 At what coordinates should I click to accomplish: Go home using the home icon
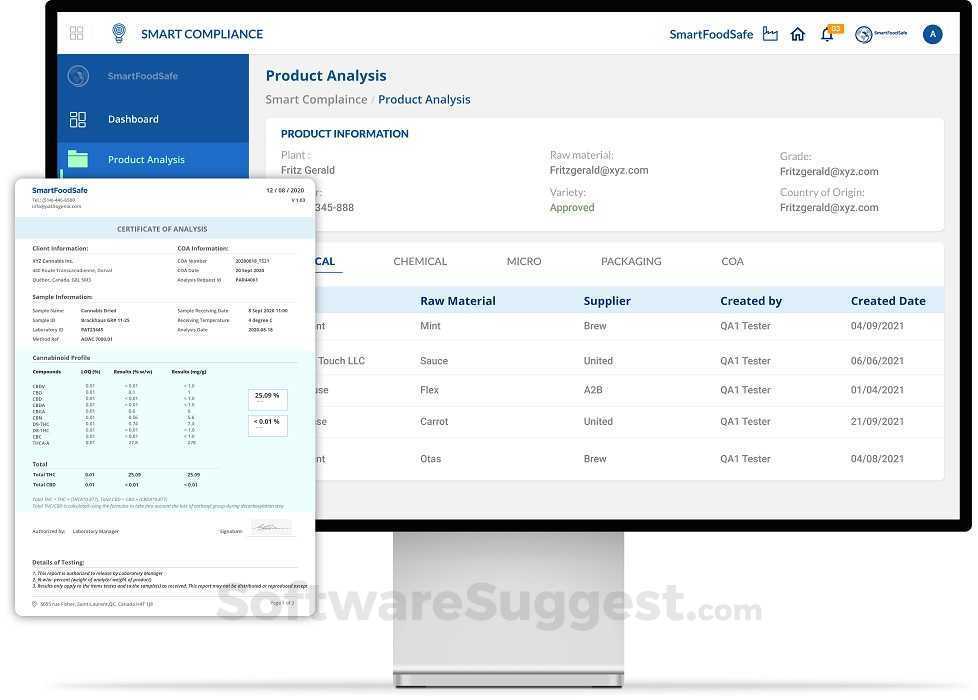798,33
